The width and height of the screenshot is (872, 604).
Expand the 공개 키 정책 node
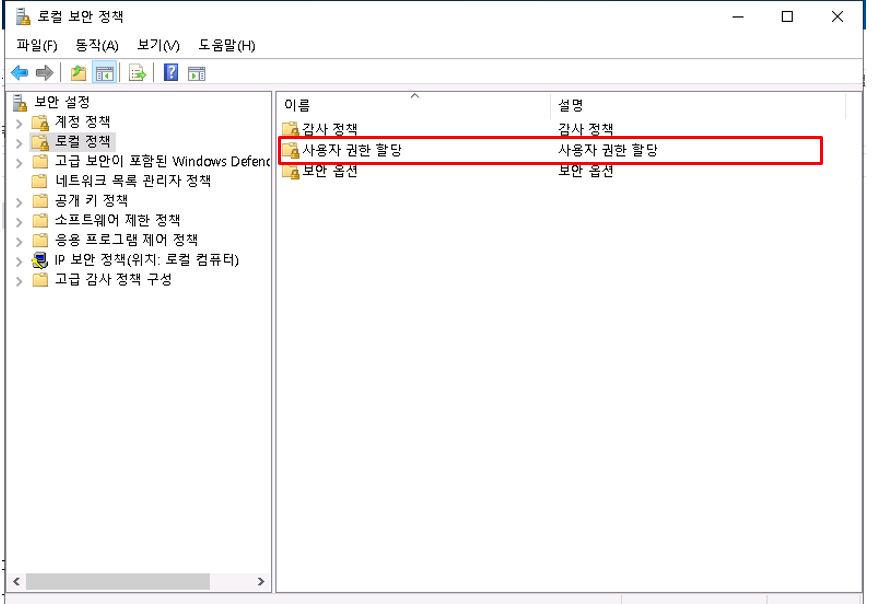click(19, 202)
